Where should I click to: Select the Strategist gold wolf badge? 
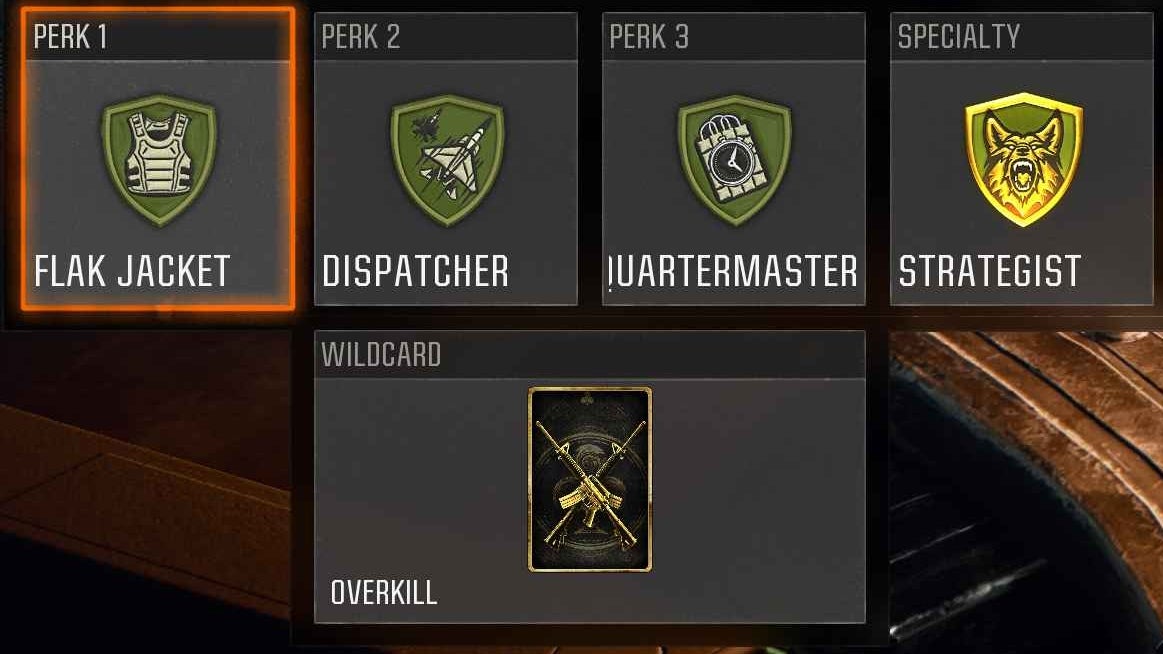pos(1024,159)
